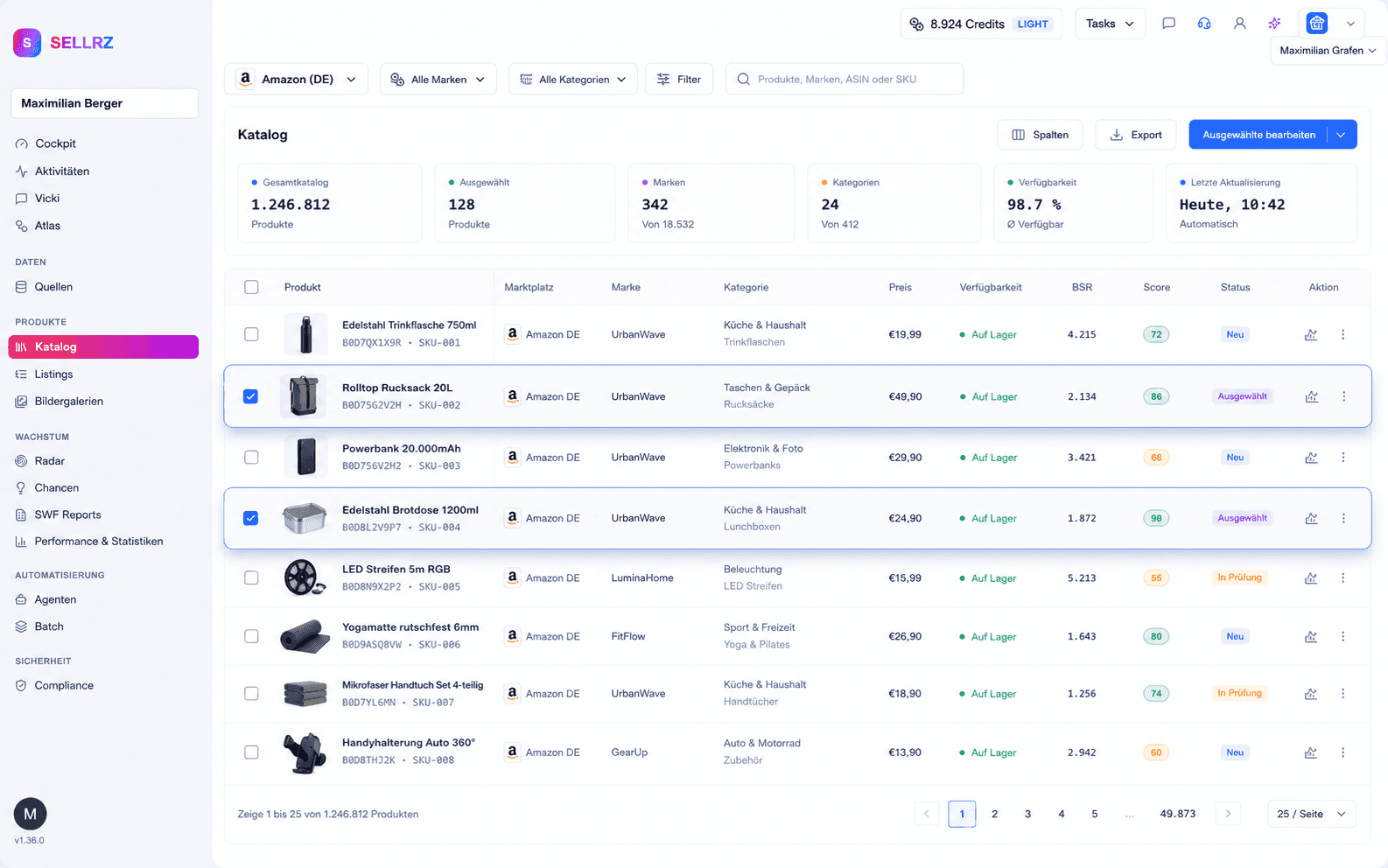Open three-dot menu for Handyhalterung Auto 360°

point(1343,752)
